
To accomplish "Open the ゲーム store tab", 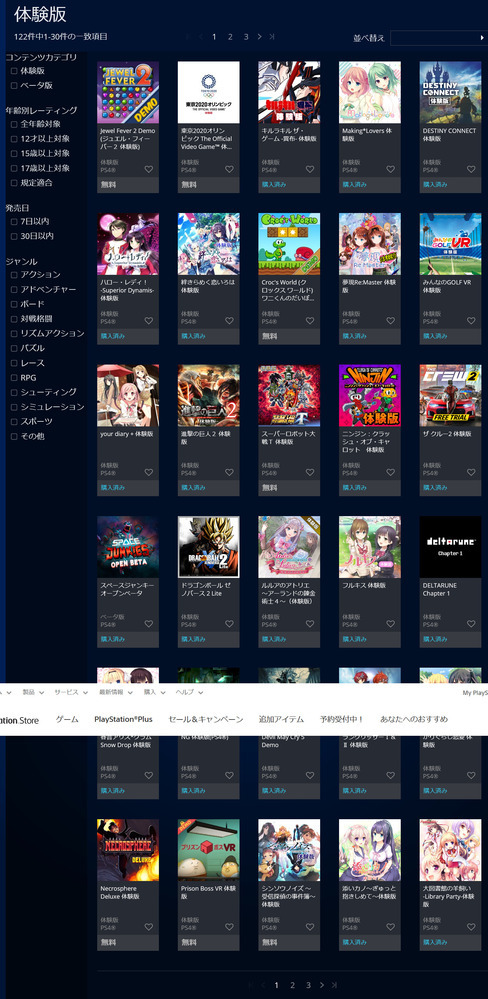I will (67, 719).
